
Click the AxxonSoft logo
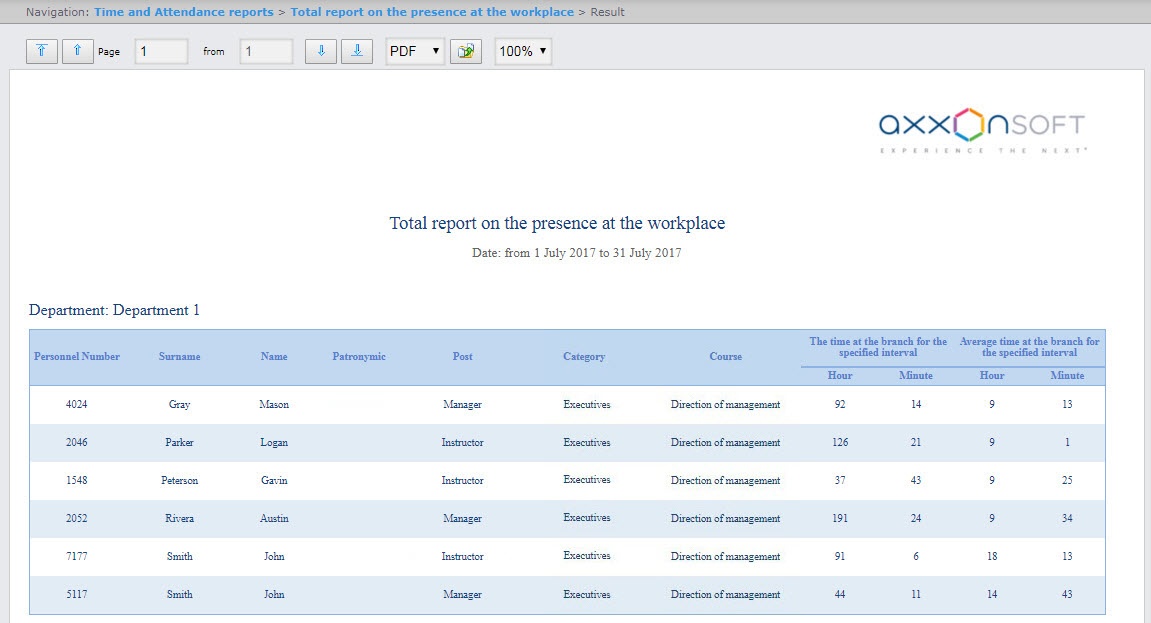[981, 130]
